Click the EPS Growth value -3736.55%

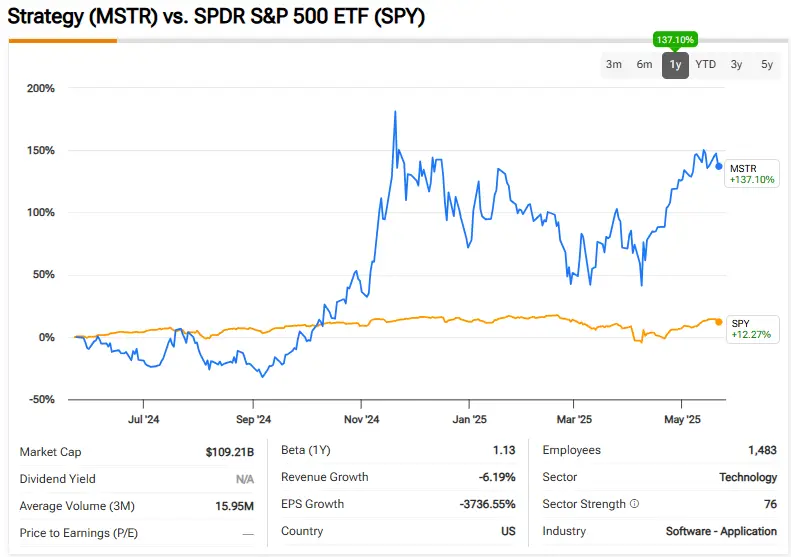pos(487,504)
